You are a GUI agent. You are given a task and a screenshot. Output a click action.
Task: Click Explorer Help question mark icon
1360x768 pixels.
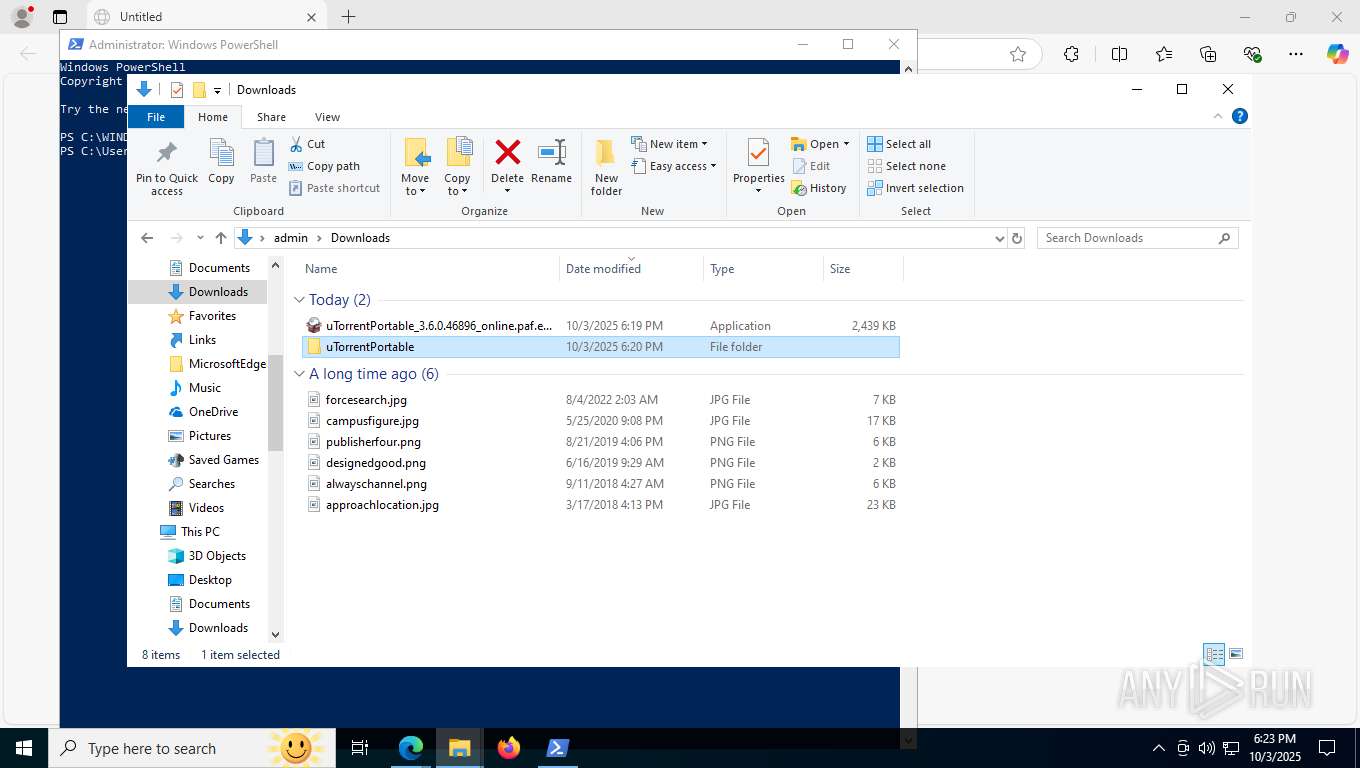tap(1240, 116)
